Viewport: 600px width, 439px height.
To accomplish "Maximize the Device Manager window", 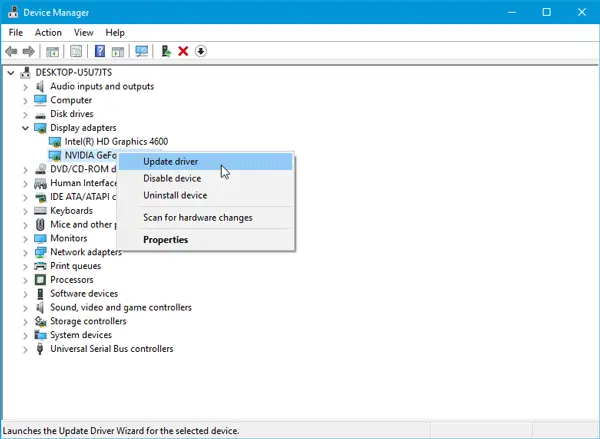I will pos(547,12).
